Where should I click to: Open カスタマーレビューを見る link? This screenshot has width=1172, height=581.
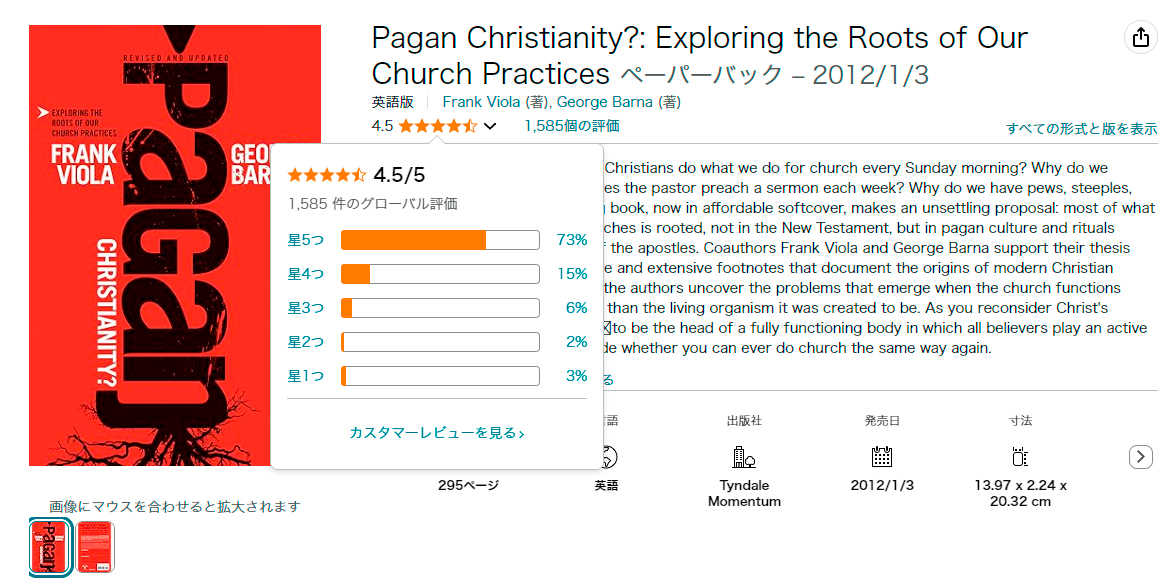coord(436,433)
